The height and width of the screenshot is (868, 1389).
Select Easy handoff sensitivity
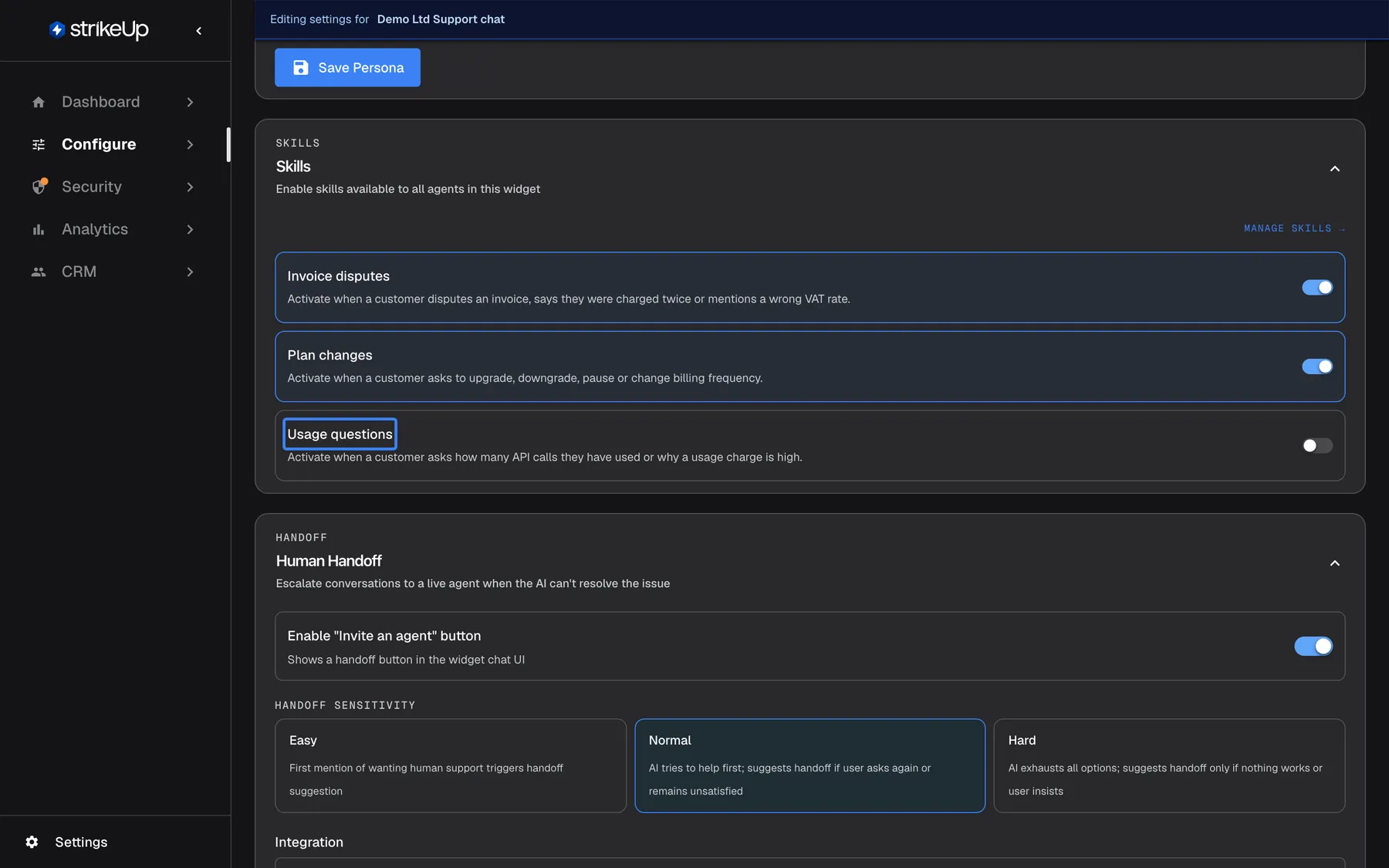(x=451, y=765)
